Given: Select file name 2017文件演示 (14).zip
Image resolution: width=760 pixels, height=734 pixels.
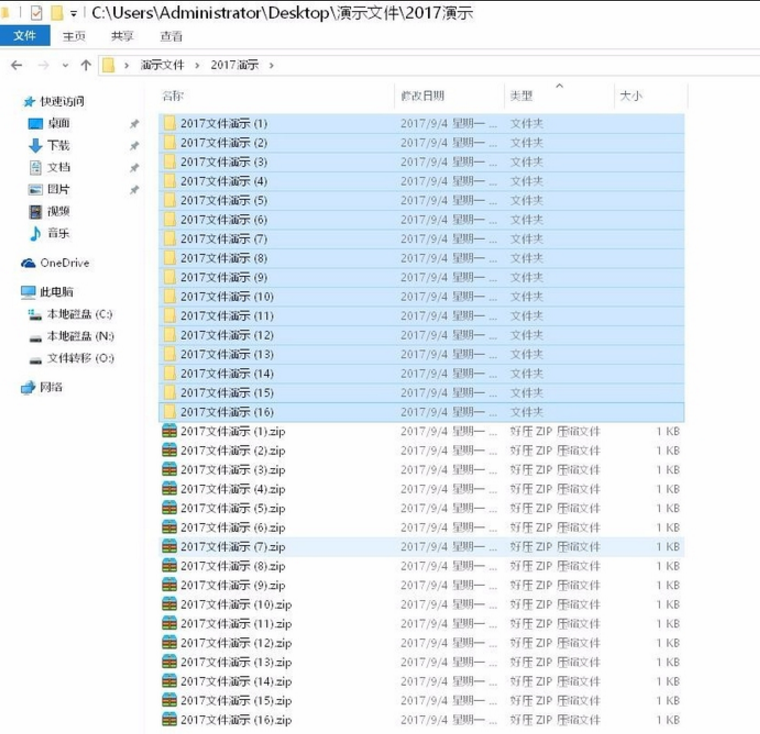Looking at the screenshot, I should tap(236, 682).
